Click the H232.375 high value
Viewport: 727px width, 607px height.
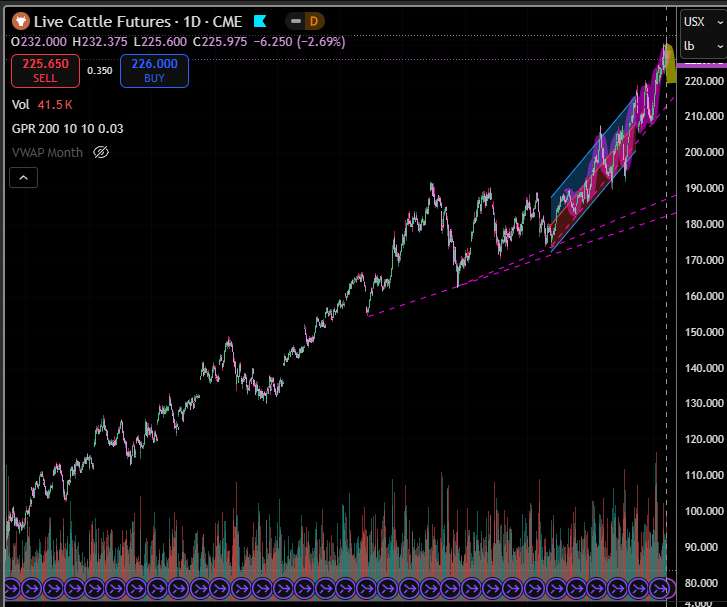pyautogui.click(x=100, y=42)
